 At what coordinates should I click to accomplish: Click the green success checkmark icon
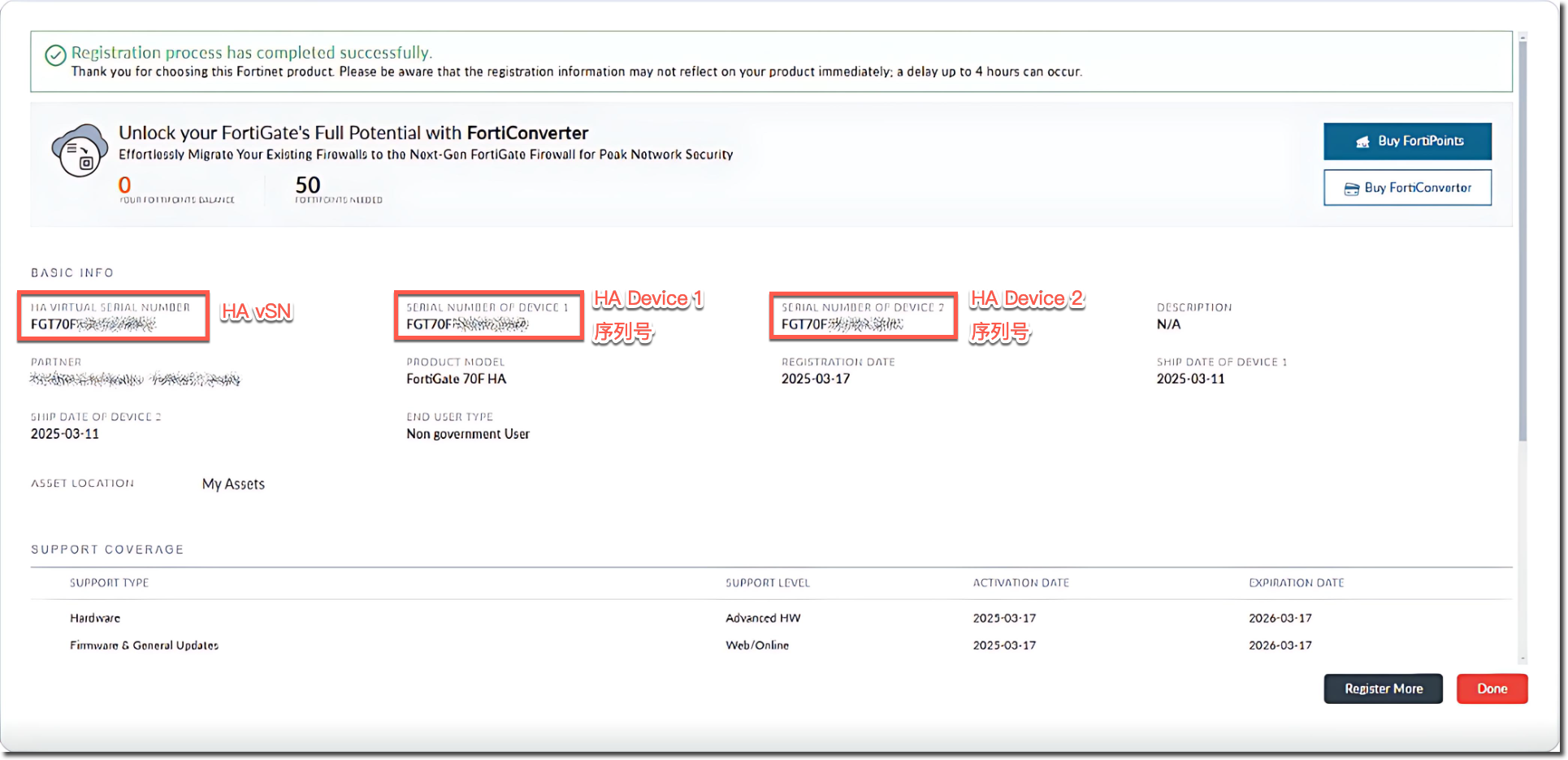click(x=55, y=55)
